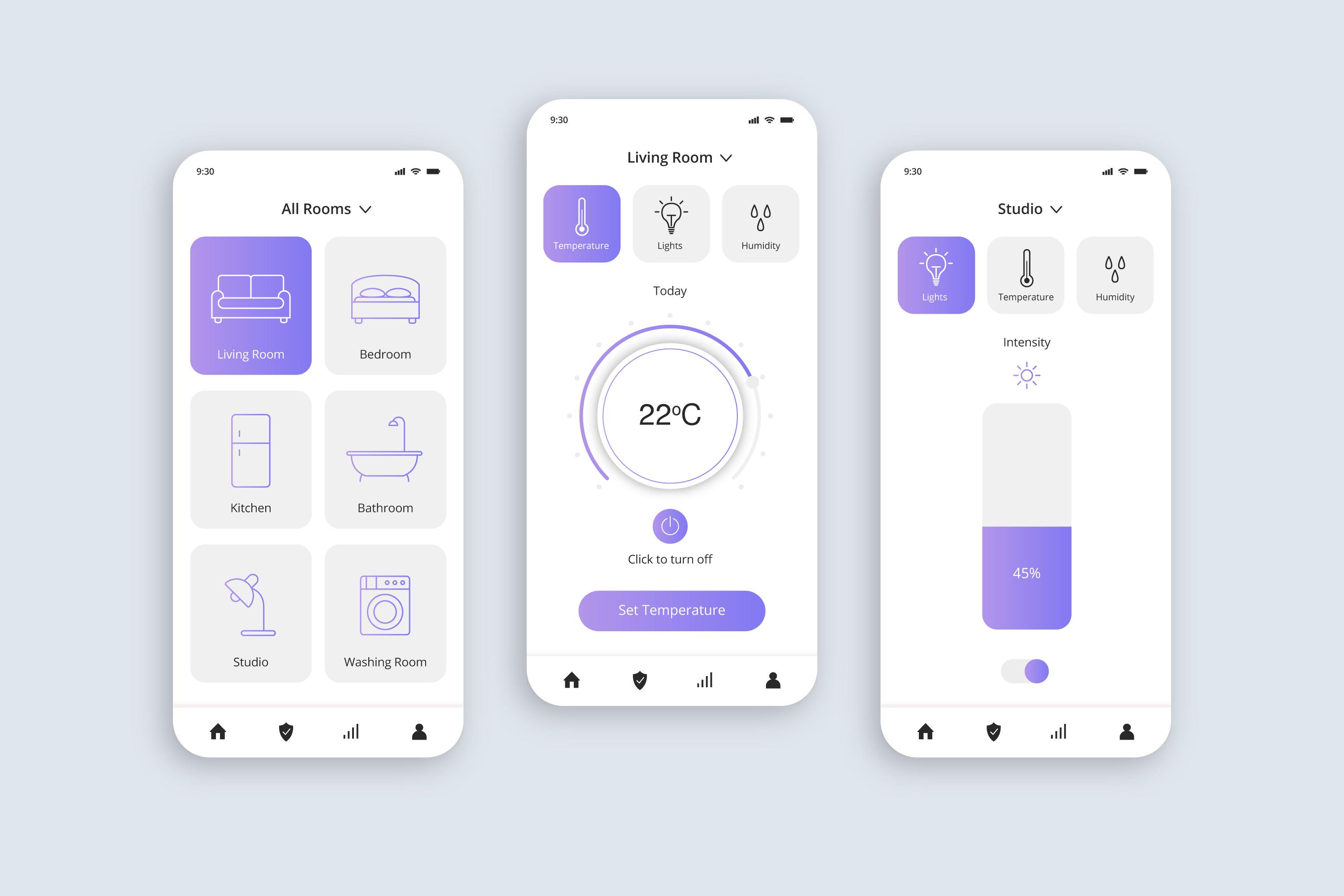Click power button to turn off temperature
1344x896 pixels.
[671, 526]
